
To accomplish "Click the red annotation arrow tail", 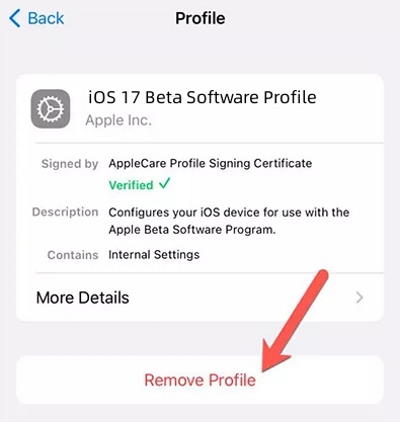I will (x=321, y=277).
